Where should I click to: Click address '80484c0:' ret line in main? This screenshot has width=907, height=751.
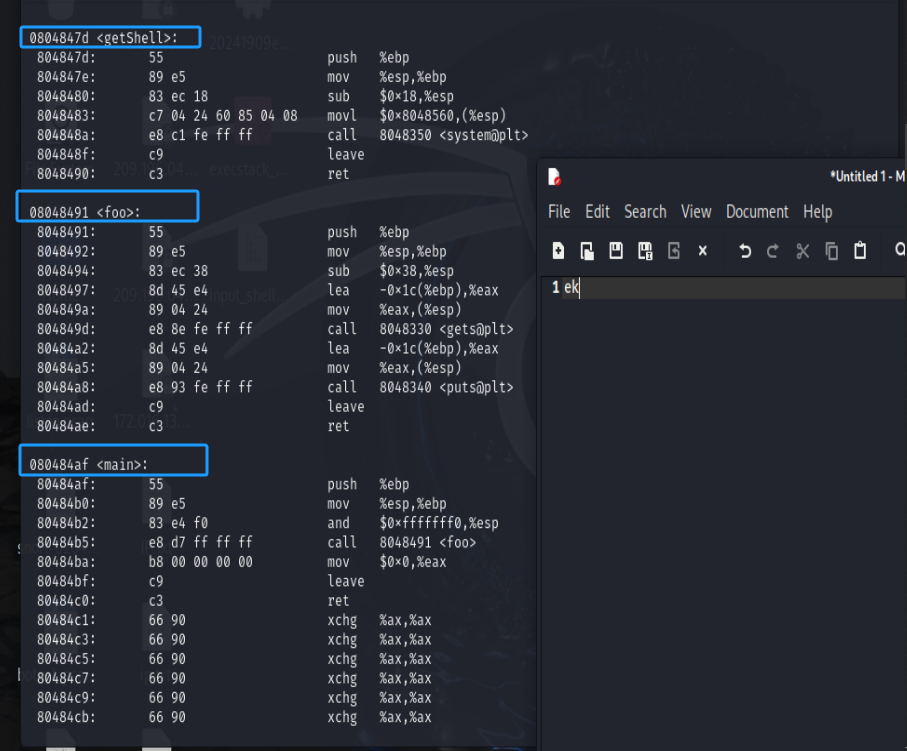click(x=66, y=601)
